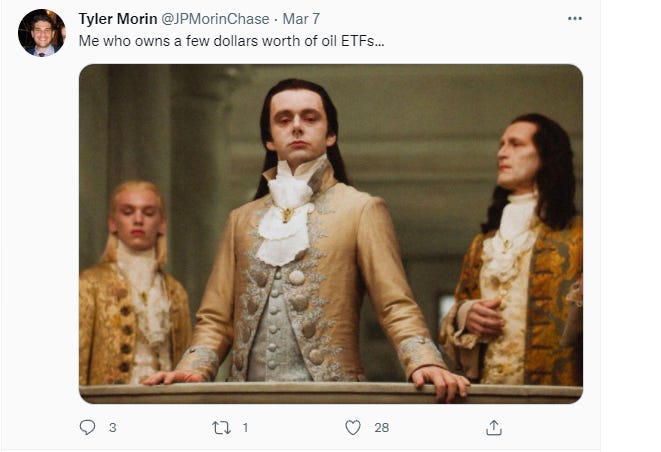Open the attached photo in the tweet

[331, 234]
